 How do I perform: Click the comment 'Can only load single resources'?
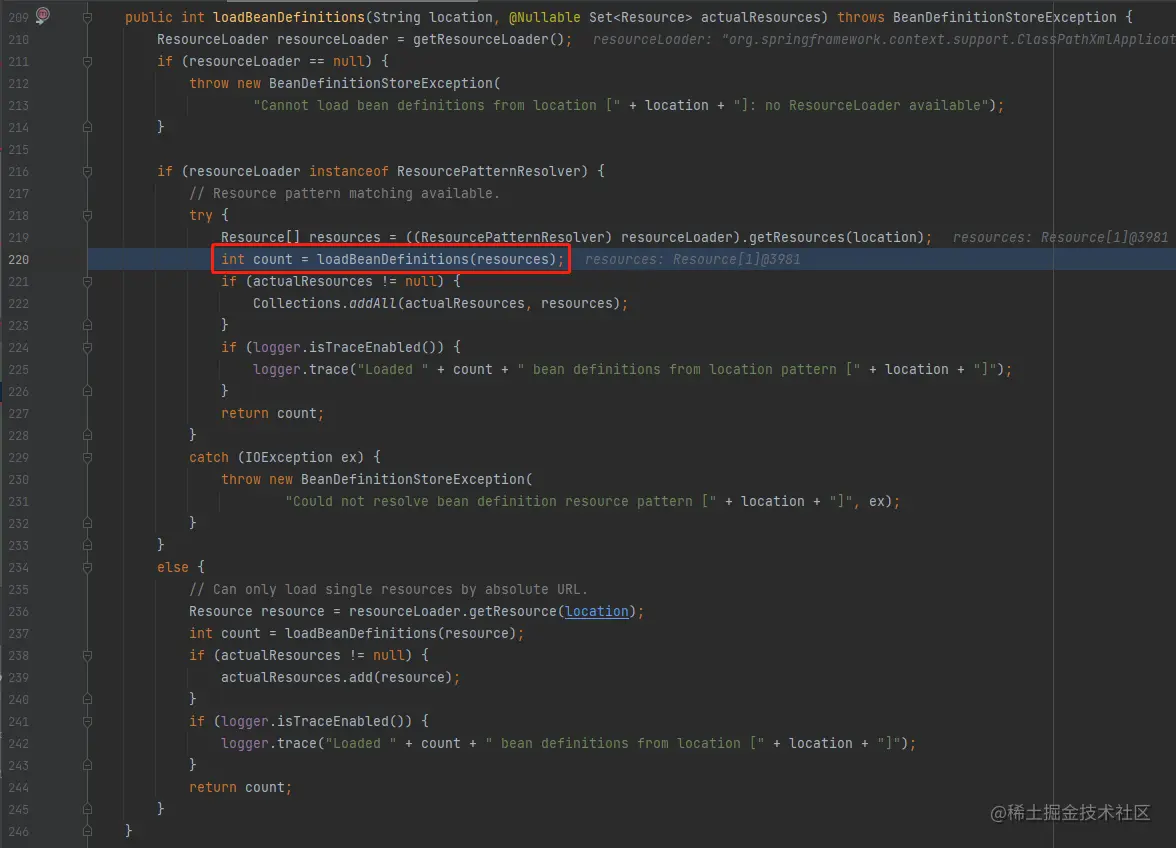pos(388,590)
